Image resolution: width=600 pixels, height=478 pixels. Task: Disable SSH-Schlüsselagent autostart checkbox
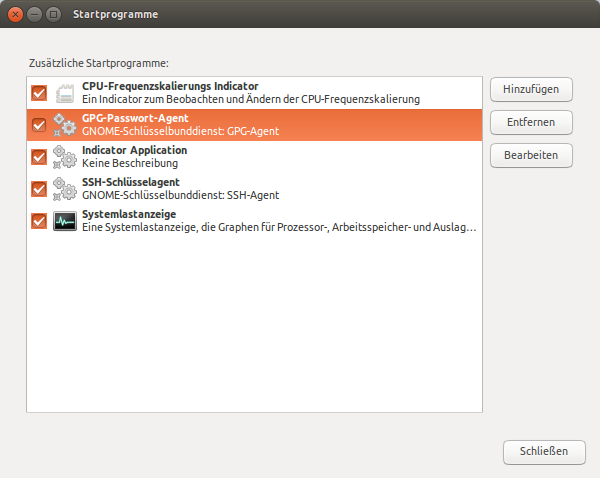(39, 189)
